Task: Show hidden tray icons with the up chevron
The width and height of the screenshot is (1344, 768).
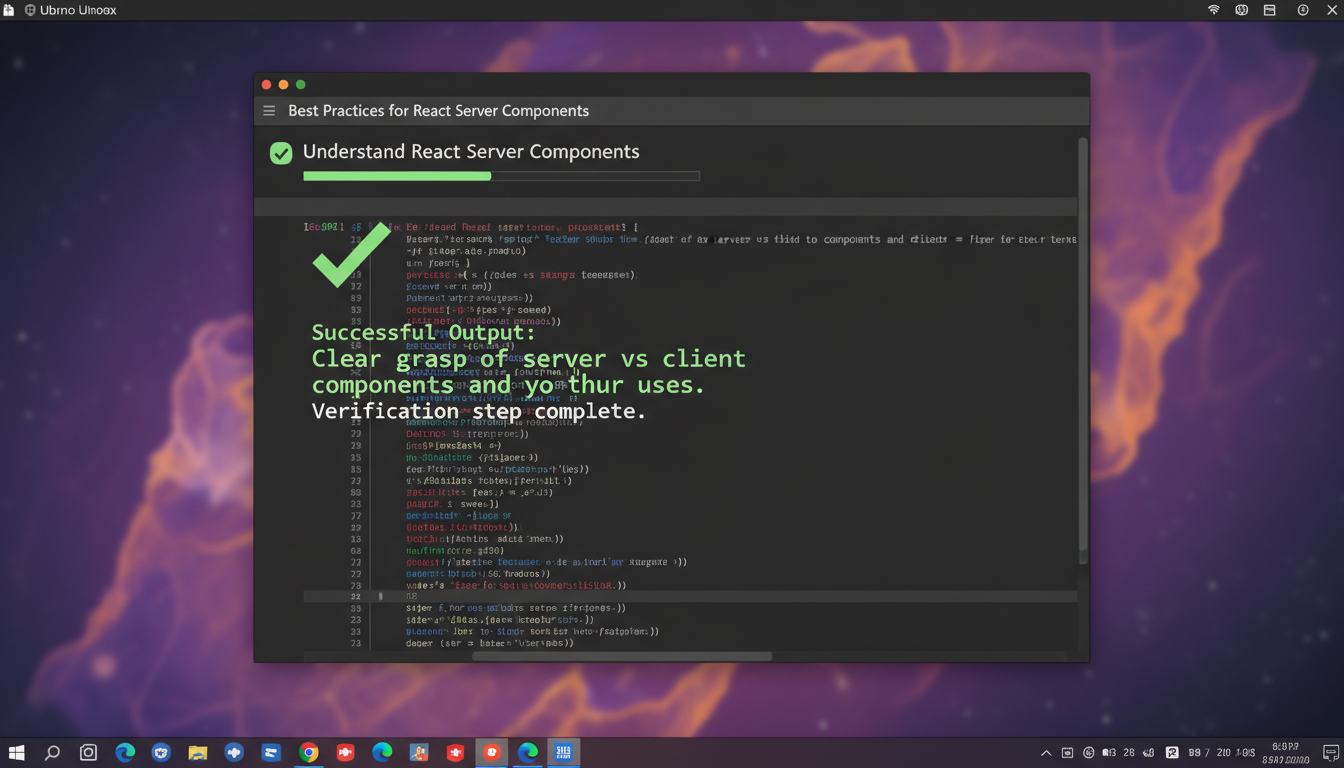Action: [1046, 753]
